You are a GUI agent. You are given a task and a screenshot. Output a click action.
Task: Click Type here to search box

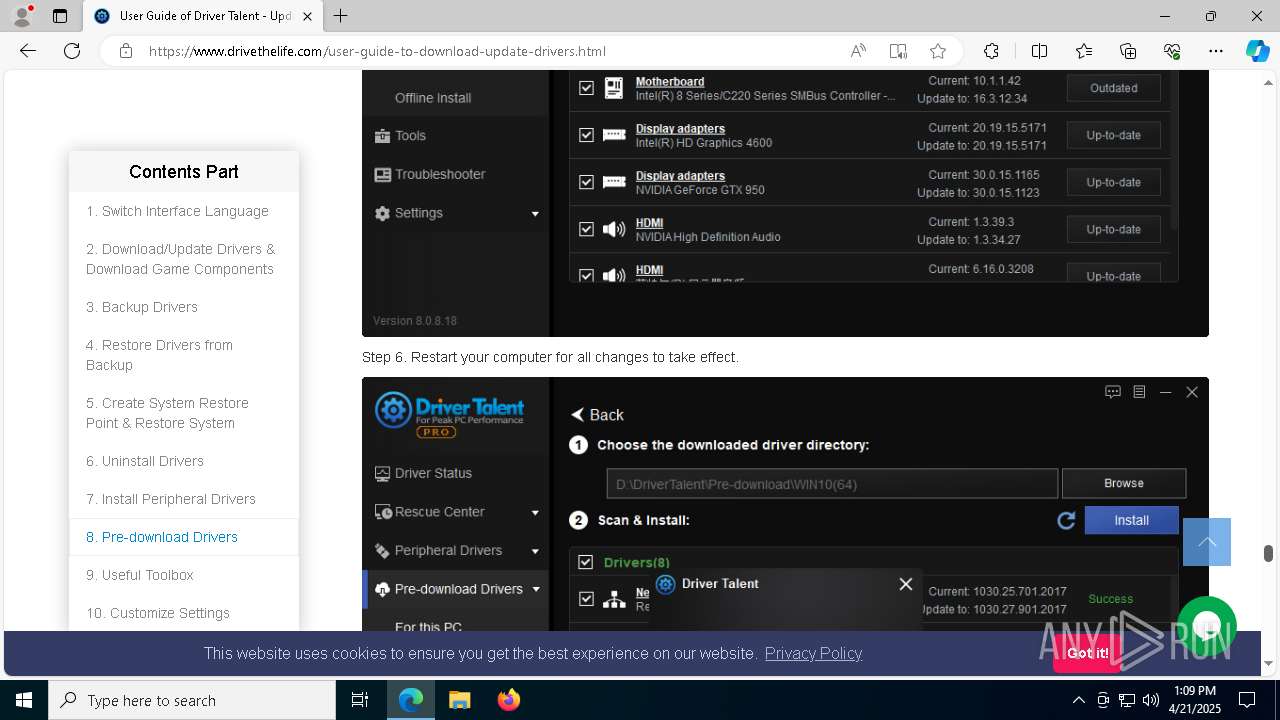192,700
